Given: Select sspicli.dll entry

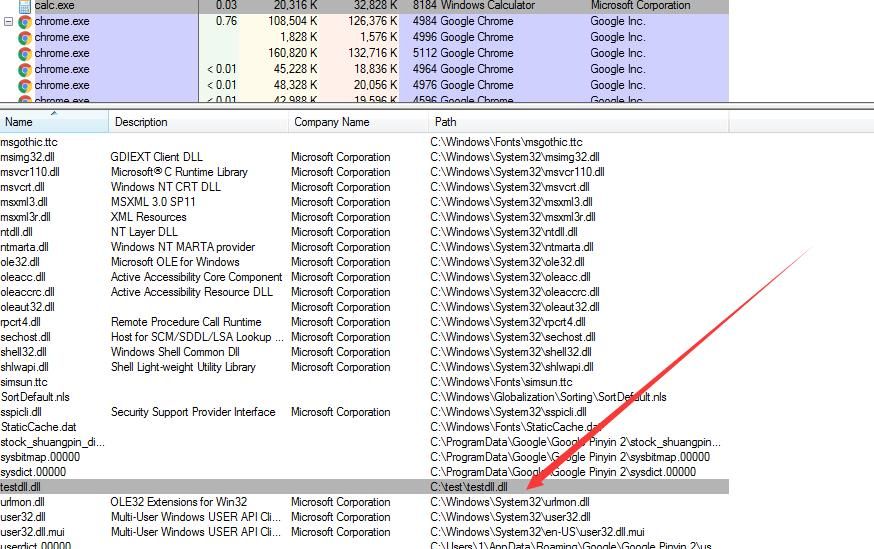Looking at the screenshot, I should pos(21,412).
